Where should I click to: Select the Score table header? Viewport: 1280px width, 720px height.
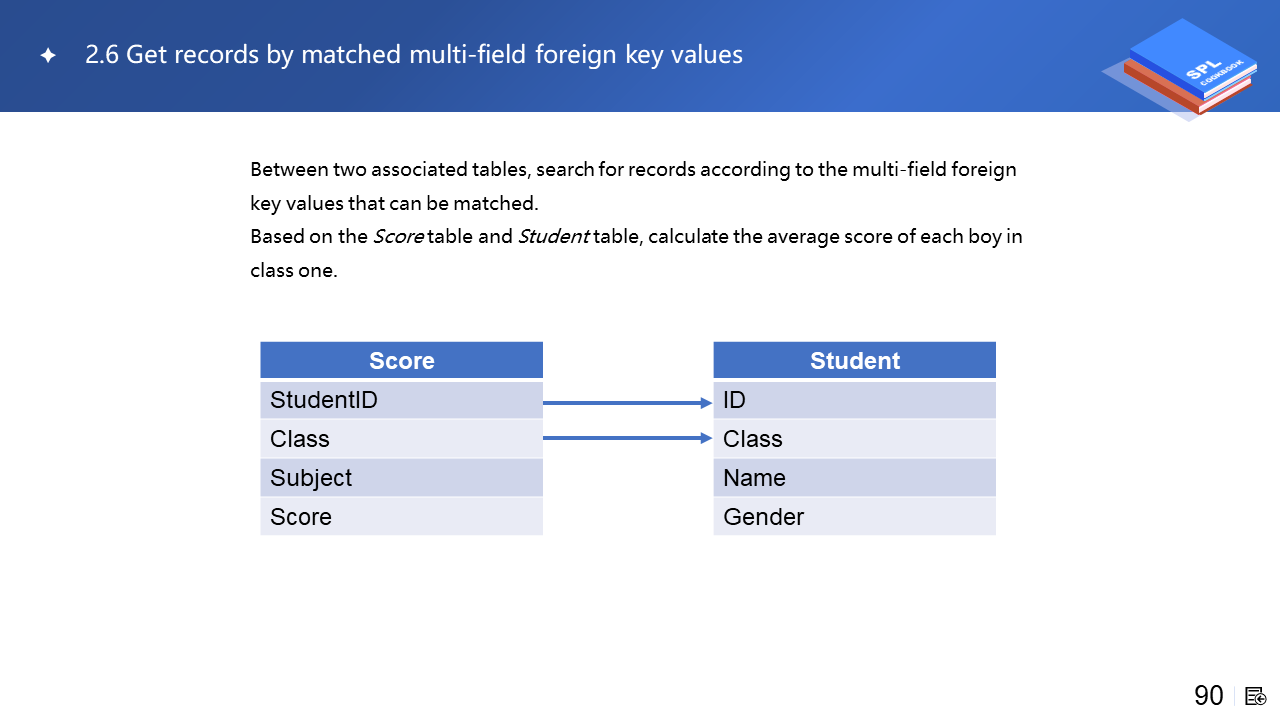click(401, 361)
